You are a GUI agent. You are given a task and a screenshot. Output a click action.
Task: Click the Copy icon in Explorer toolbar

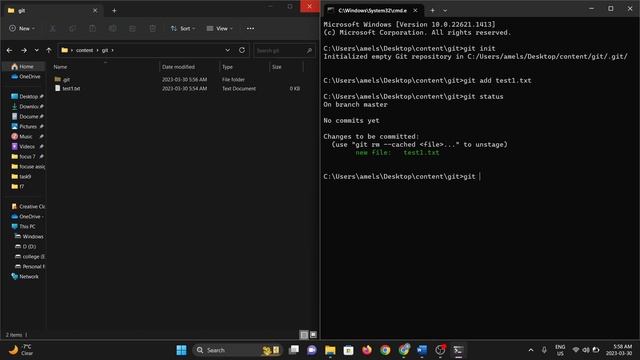(73, 29)
